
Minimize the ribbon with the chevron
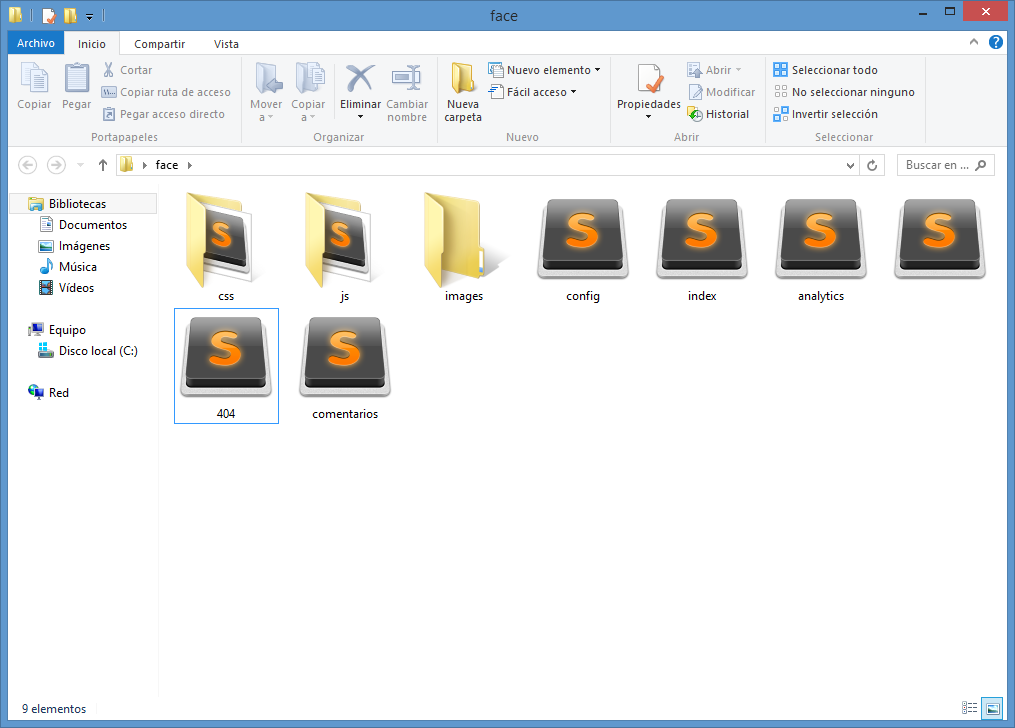974,42
